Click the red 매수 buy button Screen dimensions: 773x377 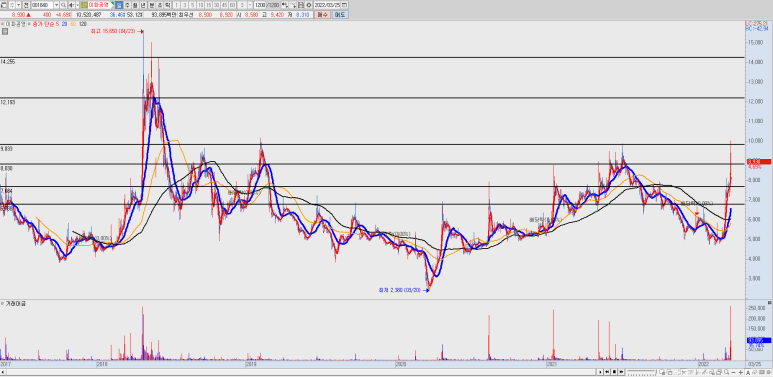[322, 15]
